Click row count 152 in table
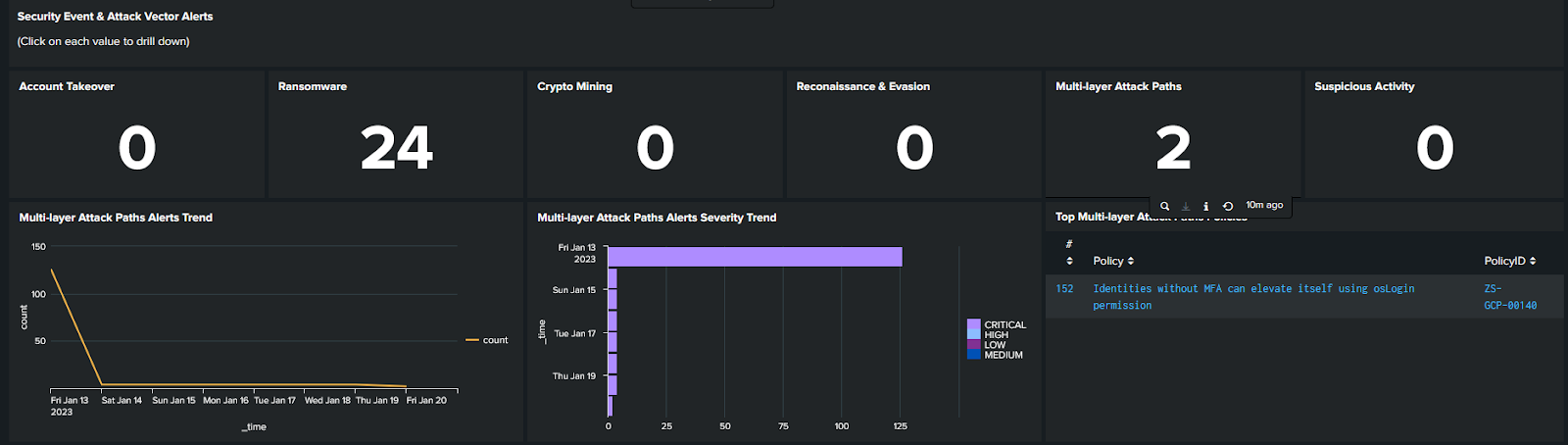 1064,289
